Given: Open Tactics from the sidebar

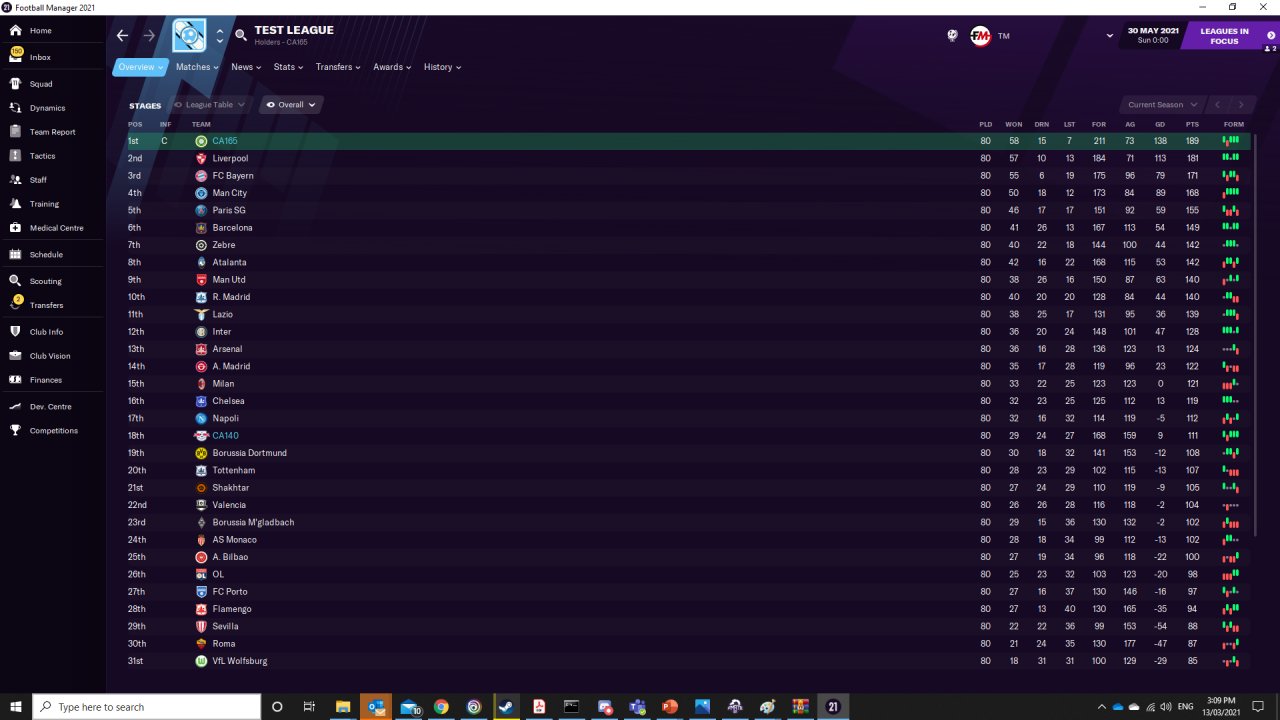Looking at the screenshot, I should point(16,156).
